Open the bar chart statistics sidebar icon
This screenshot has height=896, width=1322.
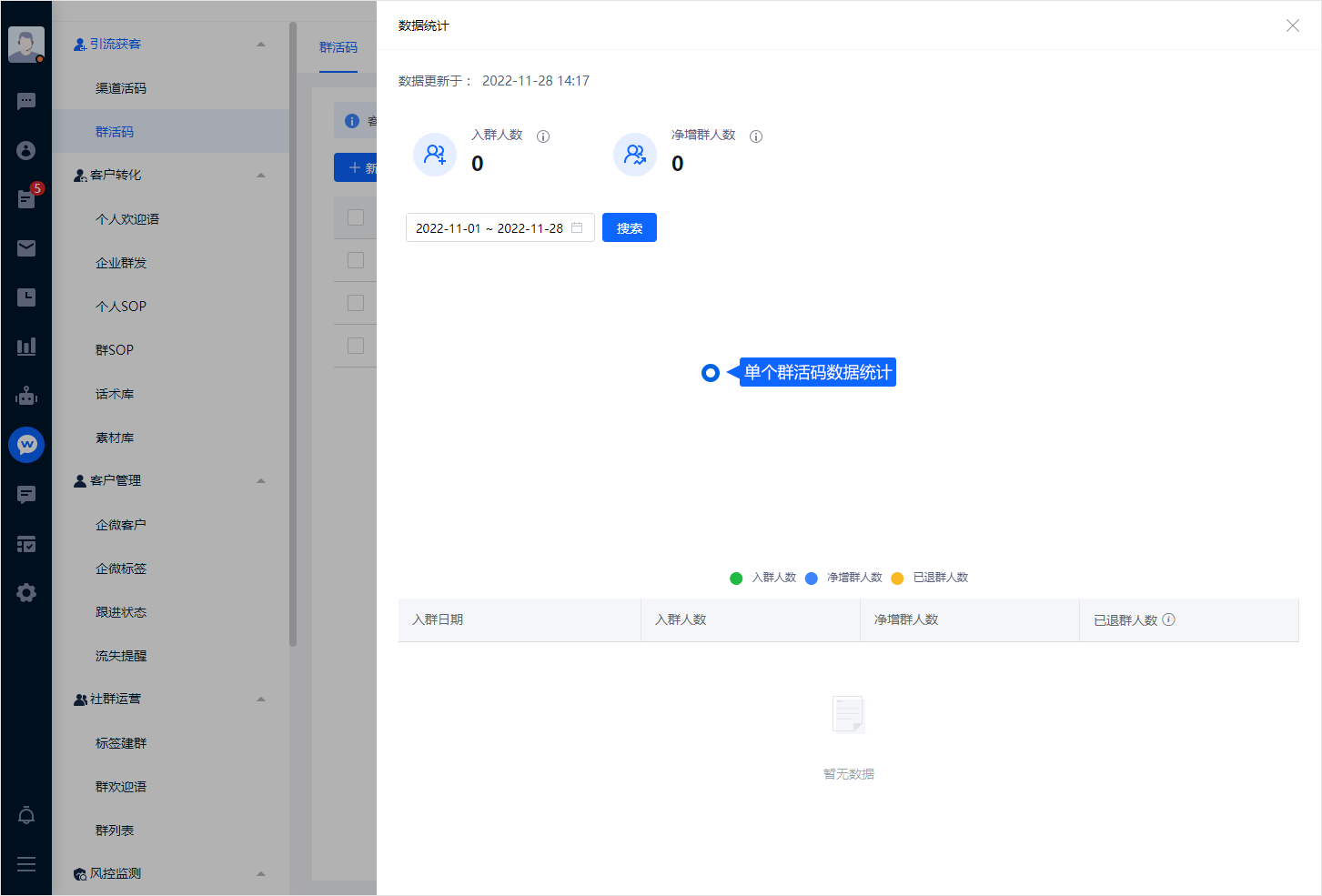point(26,347)
